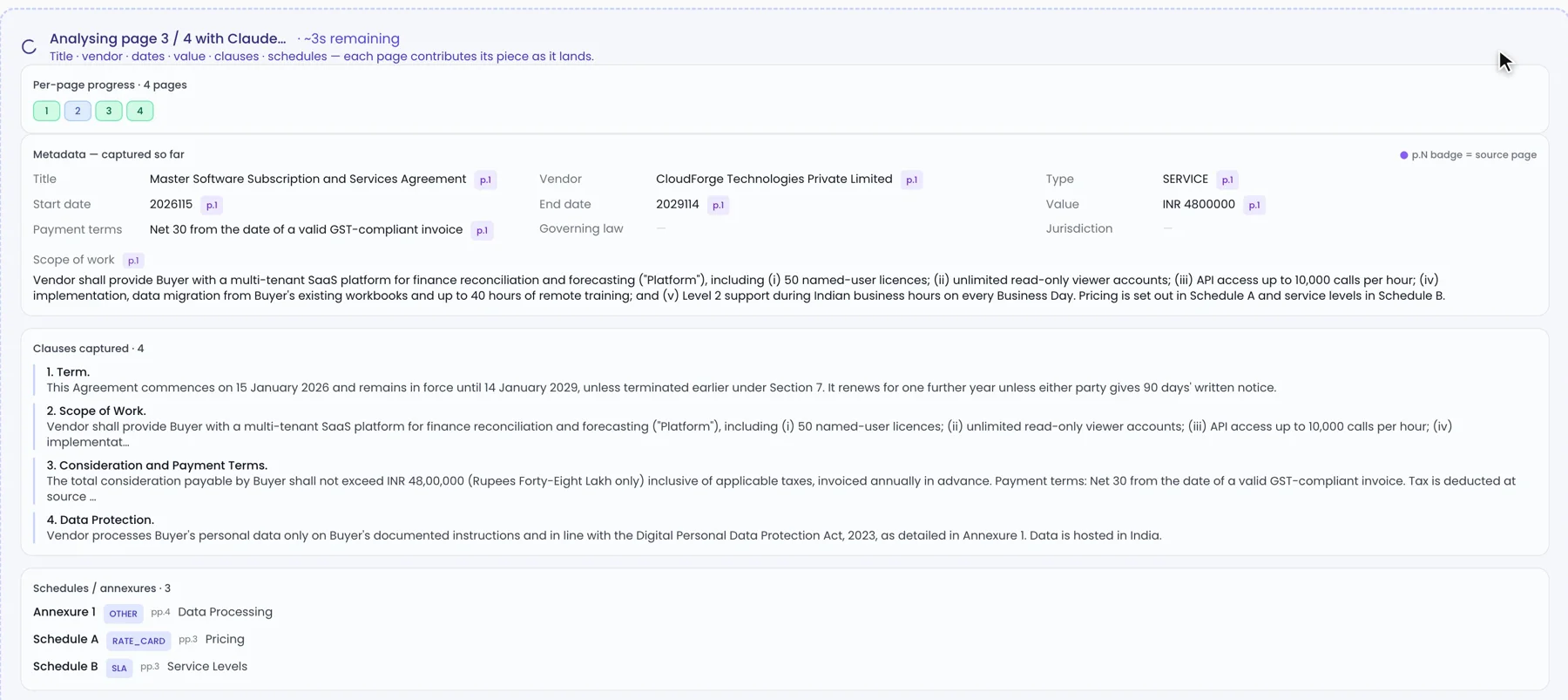Select page 3 progress chip

tap(109, 111)
